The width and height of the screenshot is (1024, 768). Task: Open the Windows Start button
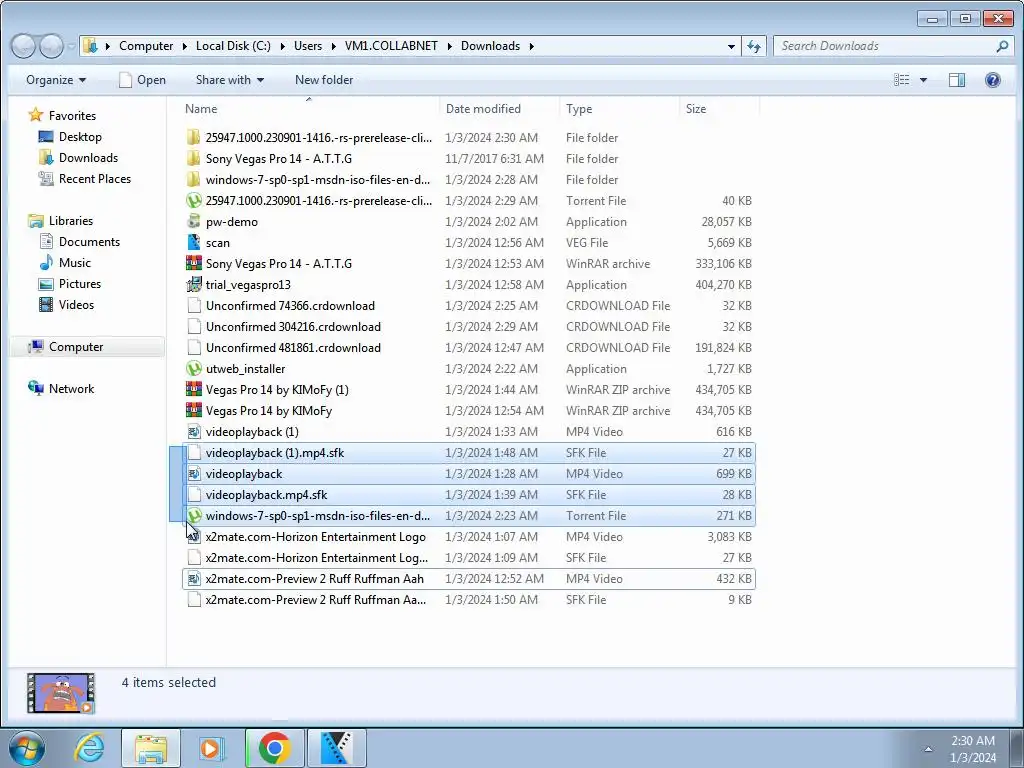27,748
